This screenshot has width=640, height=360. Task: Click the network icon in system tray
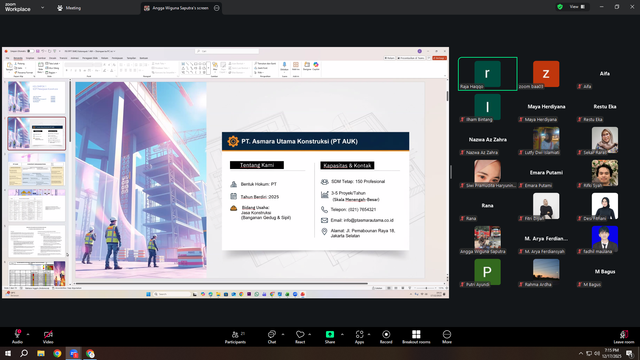[x=589, y=353]
